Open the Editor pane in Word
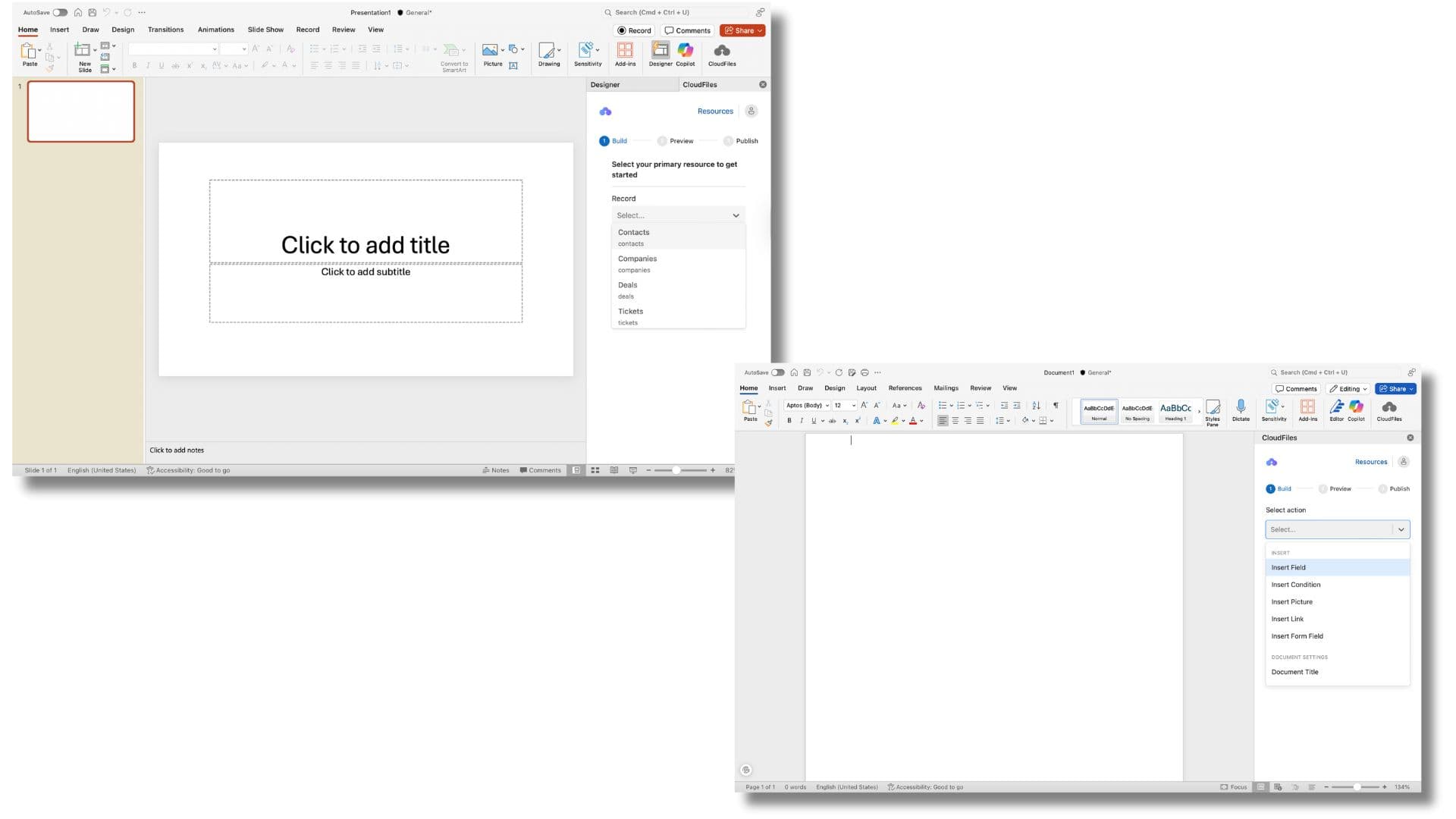 (x=1335, y=410)
